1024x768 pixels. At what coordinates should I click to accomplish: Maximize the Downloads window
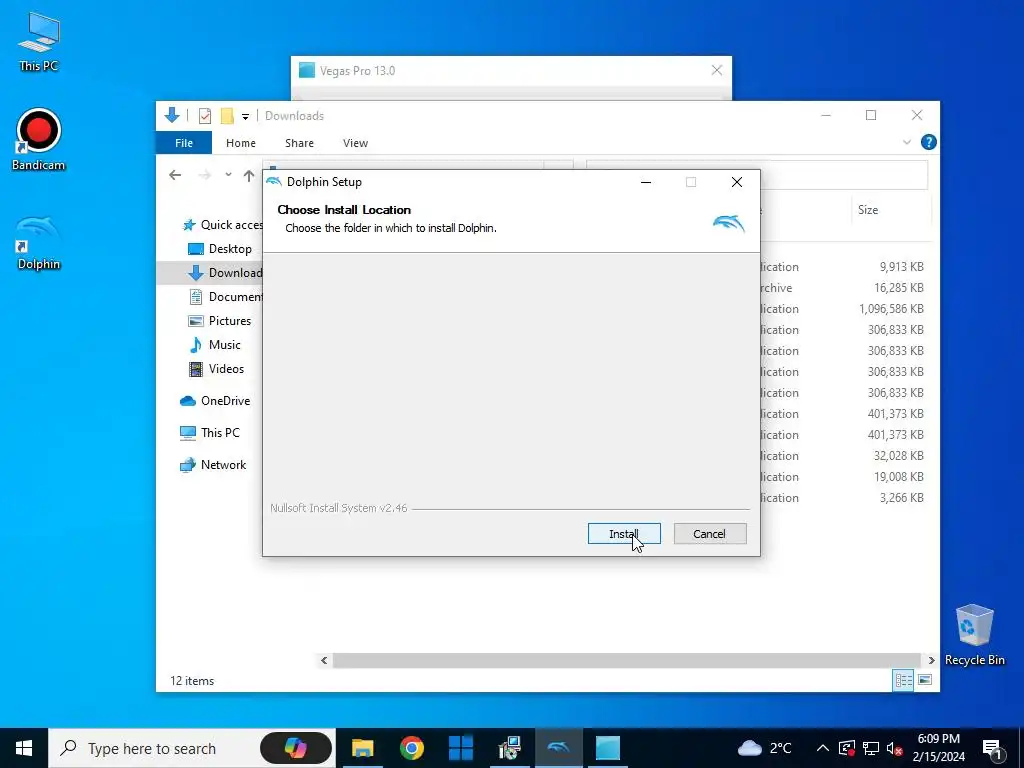pos(871,116)
